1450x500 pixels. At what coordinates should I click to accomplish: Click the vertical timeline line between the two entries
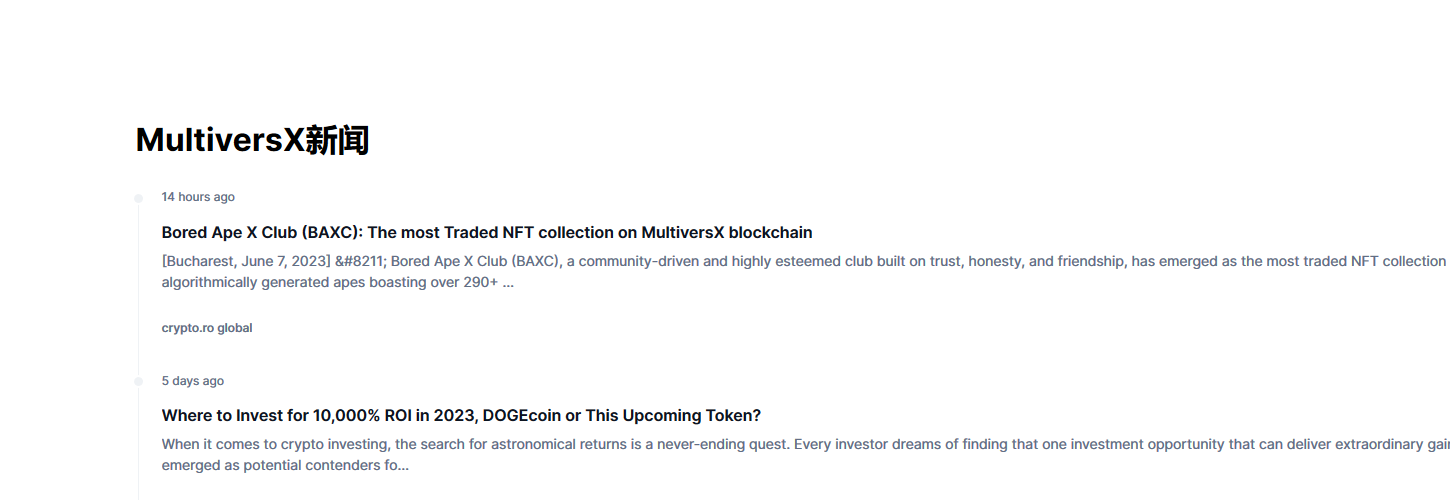139,290
